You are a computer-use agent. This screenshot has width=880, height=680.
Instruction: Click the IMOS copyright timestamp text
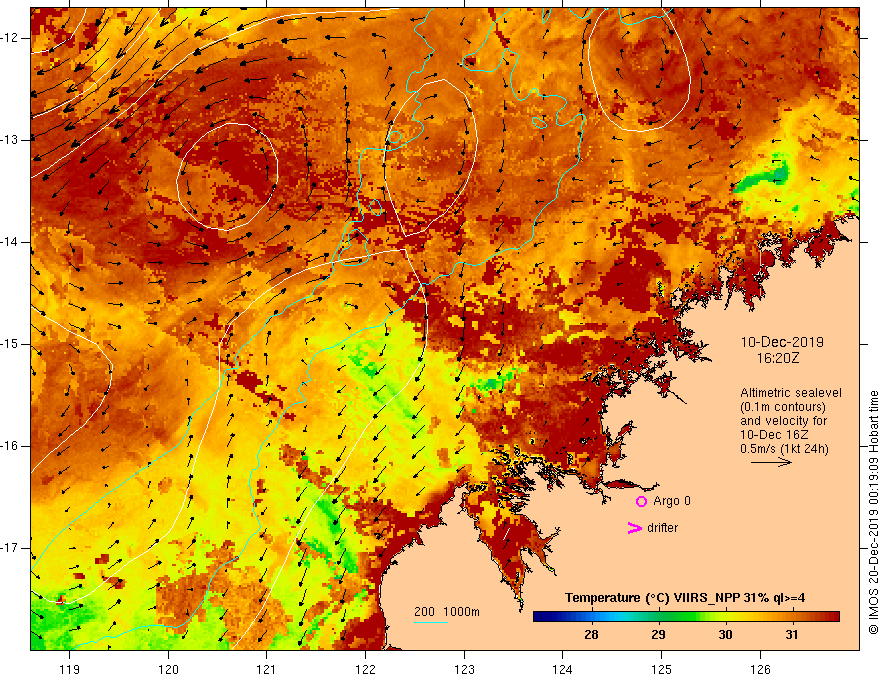[x=873, y=513]
